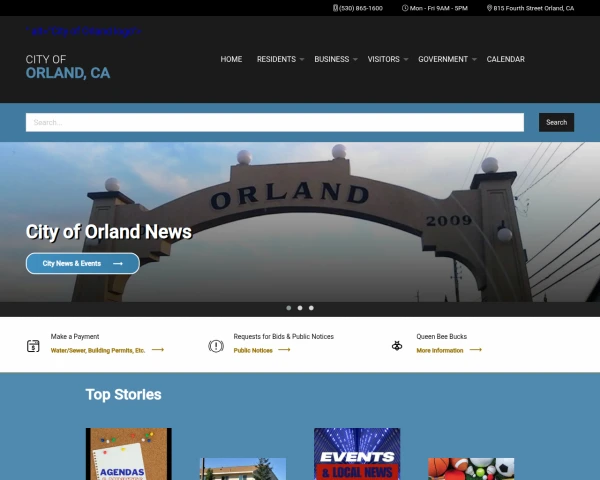
Task: Click the arrow after More Information link
Action: tap(476, 350)
